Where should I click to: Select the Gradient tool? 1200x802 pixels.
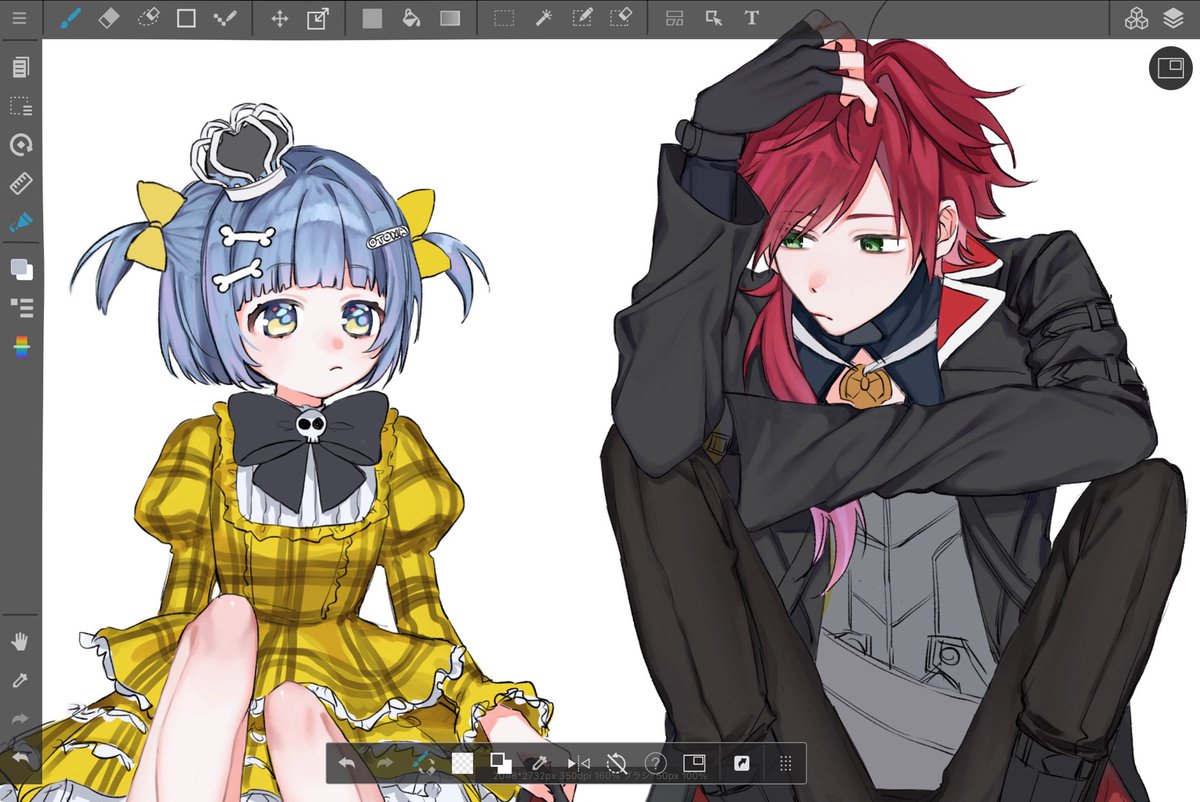click(450, 18)
